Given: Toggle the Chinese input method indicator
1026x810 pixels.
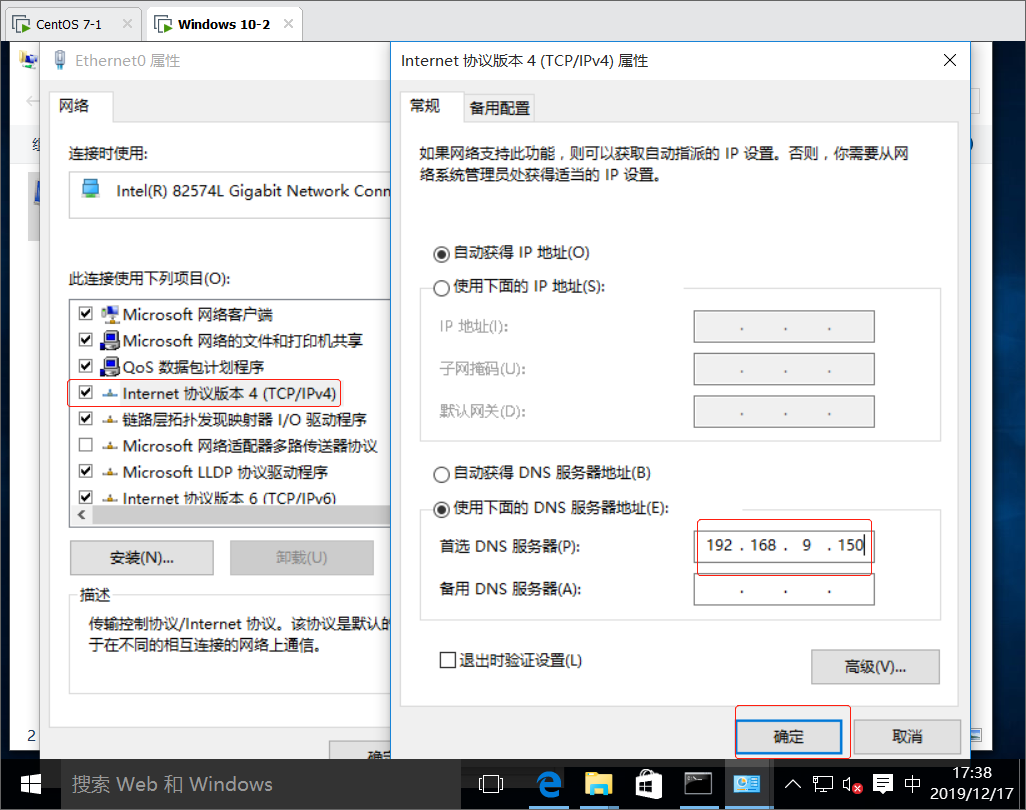Looking at the screenshot, I should point(912,784).
